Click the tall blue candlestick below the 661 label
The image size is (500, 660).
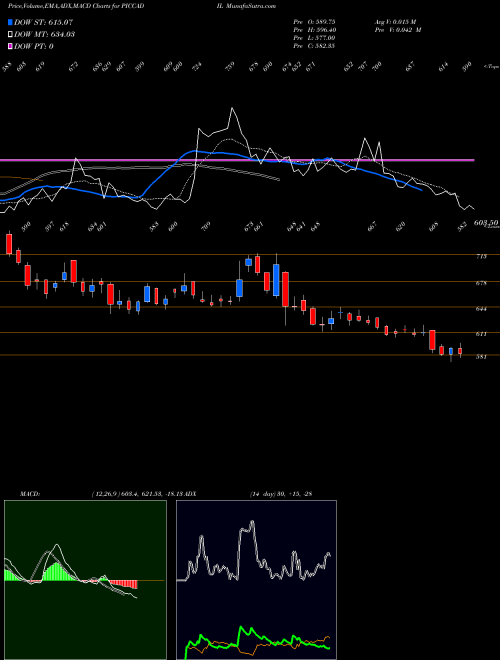(x=276, y=280)
